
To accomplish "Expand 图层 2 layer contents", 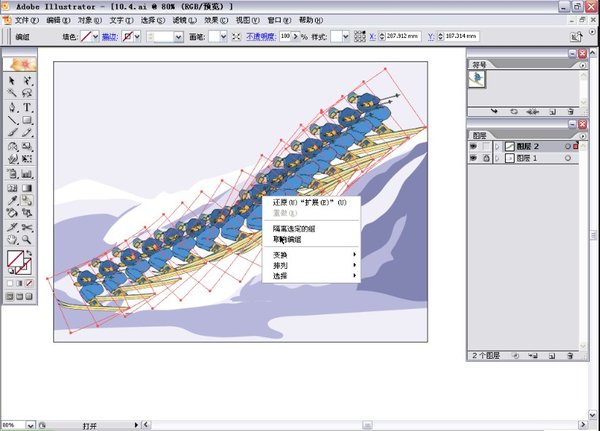I will tap(497, 146).
